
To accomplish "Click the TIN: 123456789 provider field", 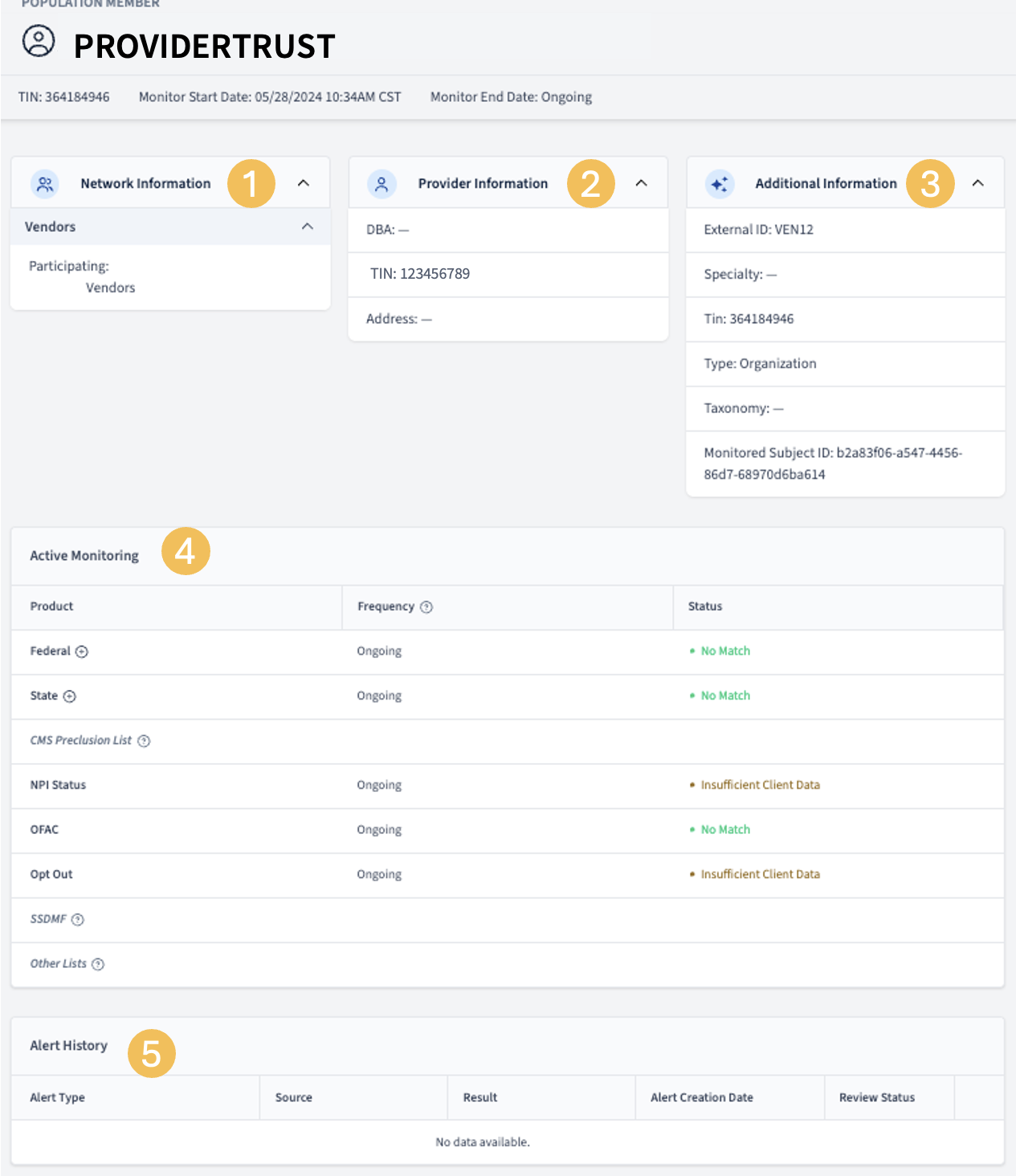I will pos(508,275).
